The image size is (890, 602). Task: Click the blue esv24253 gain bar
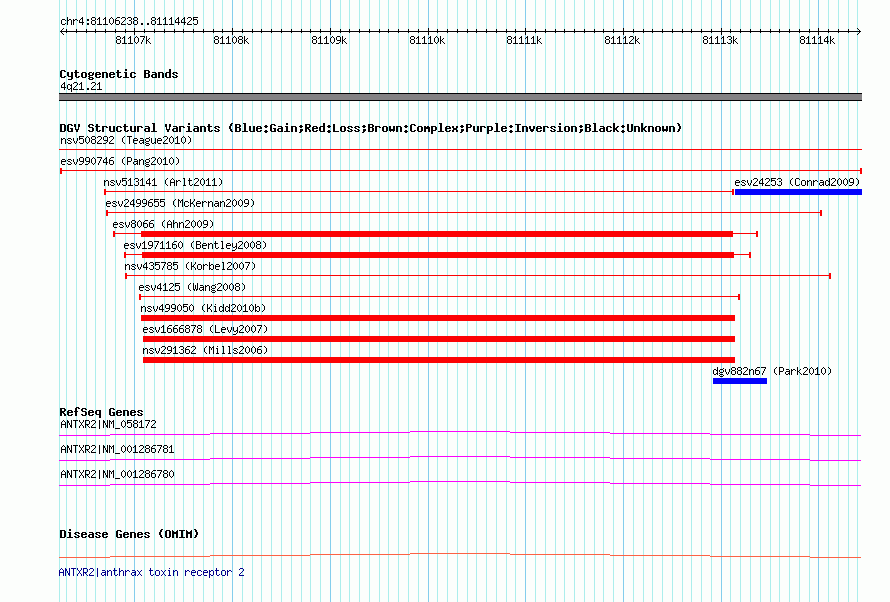point(798,192)
